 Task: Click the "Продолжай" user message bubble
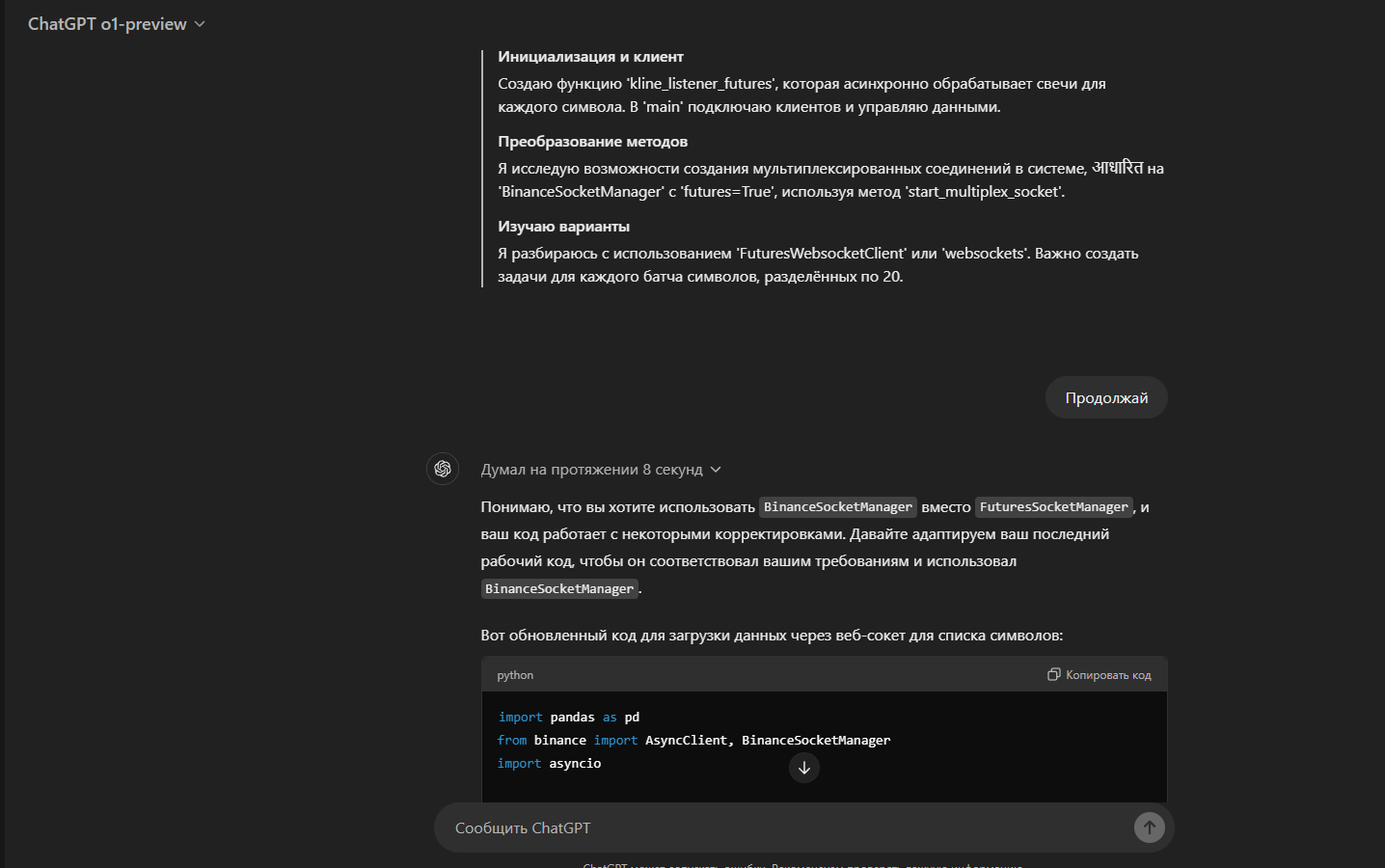[1106, 397]
